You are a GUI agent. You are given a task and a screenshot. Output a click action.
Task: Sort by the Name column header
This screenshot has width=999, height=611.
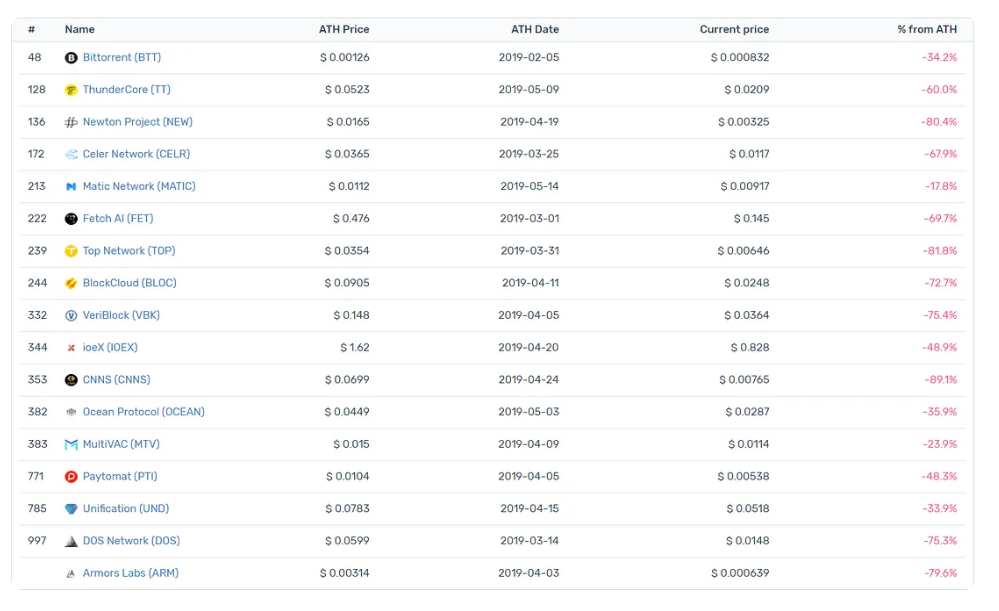click(x=80, y=29)
